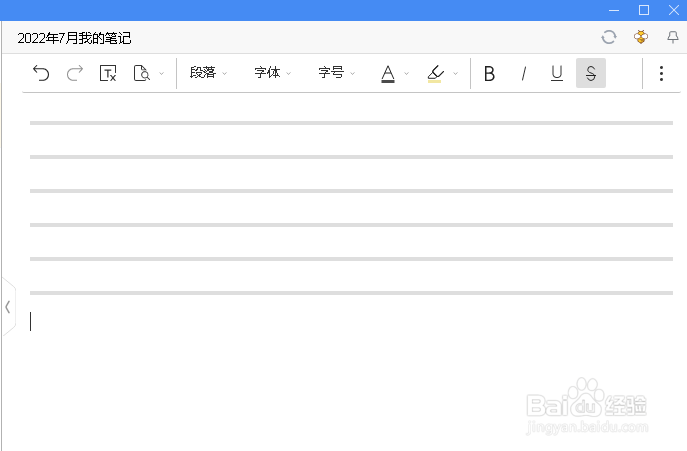Apply the font color A icon
The height and width of the screenshot is (451, 687).
tap(388, 74)
